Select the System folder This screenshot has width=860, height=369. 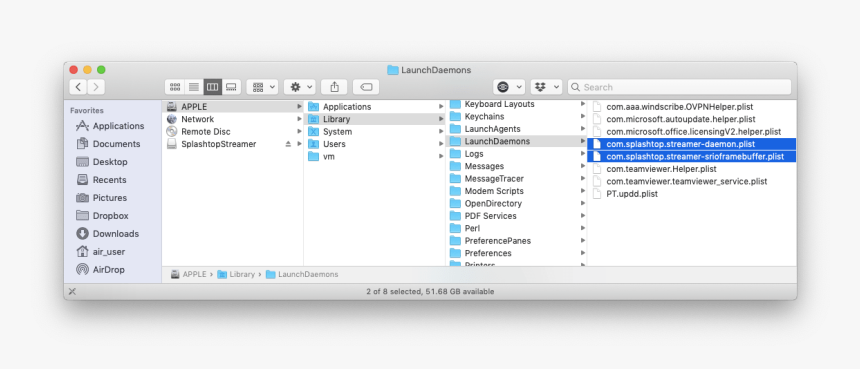[x=374, y=132]
